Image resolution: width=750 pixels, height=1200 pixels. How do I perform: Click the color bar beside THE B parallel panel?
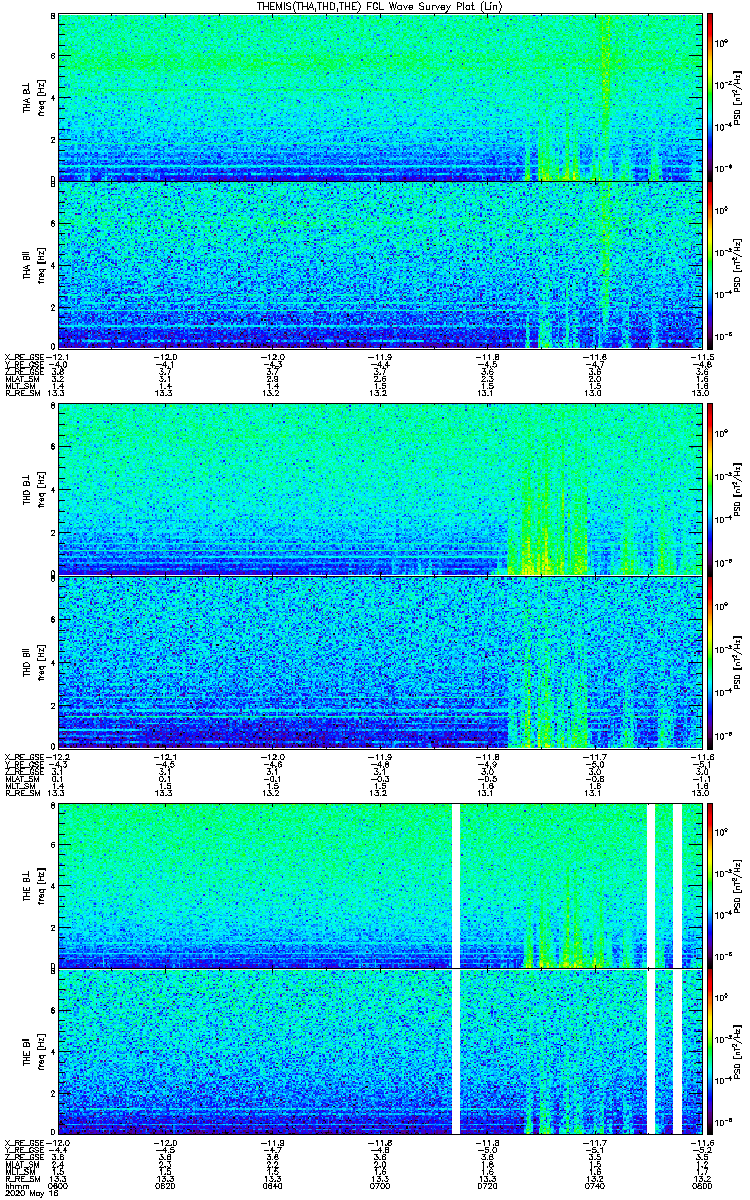[711, 1052]
